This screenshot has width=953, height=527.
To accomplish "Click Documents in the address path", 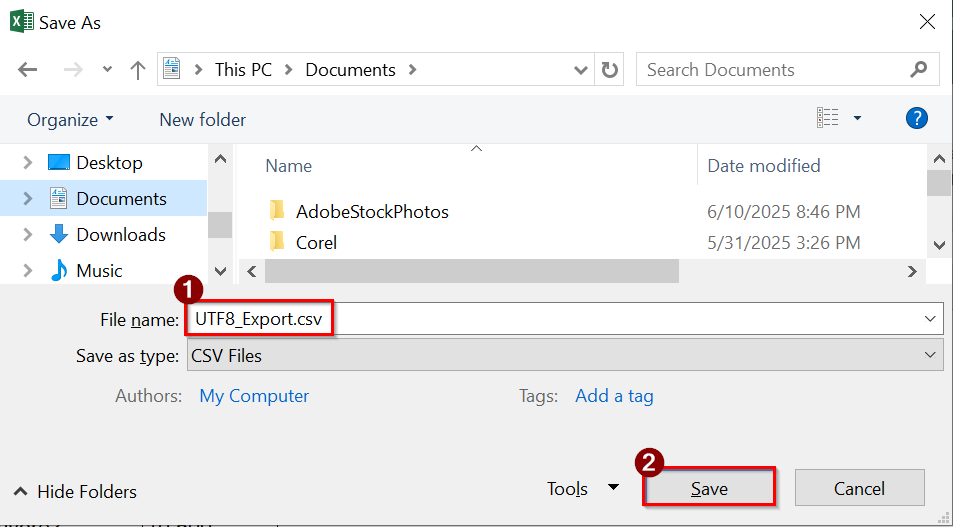I will [350, 70].
